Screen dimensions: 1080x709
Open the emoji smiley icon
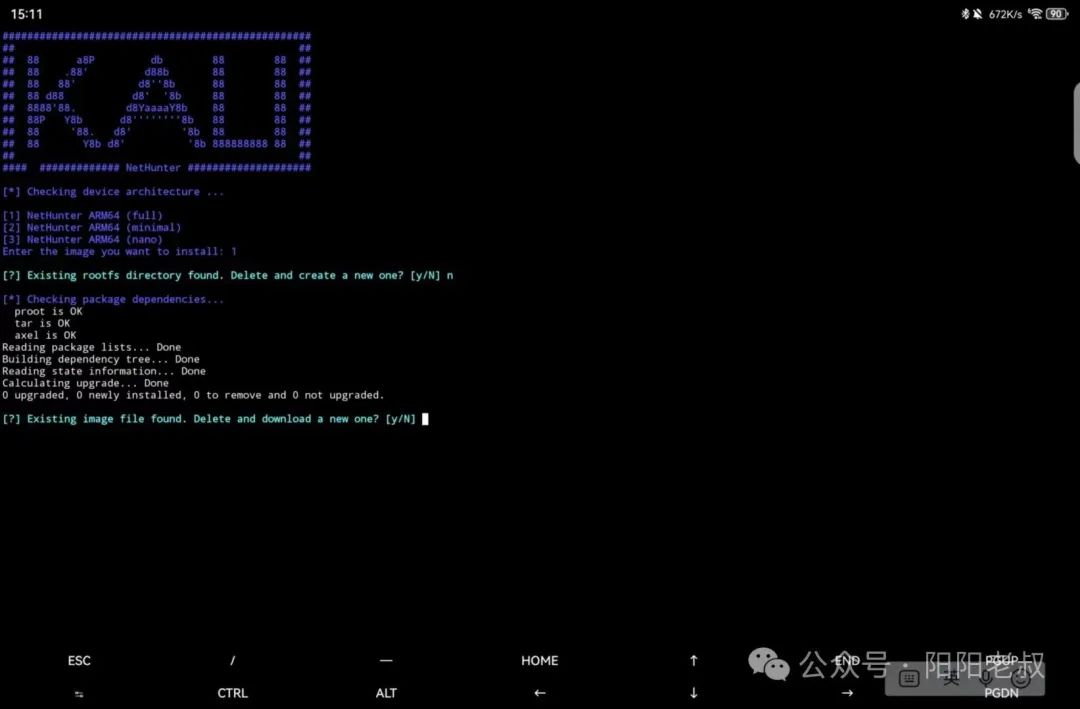pos(1021,679)
